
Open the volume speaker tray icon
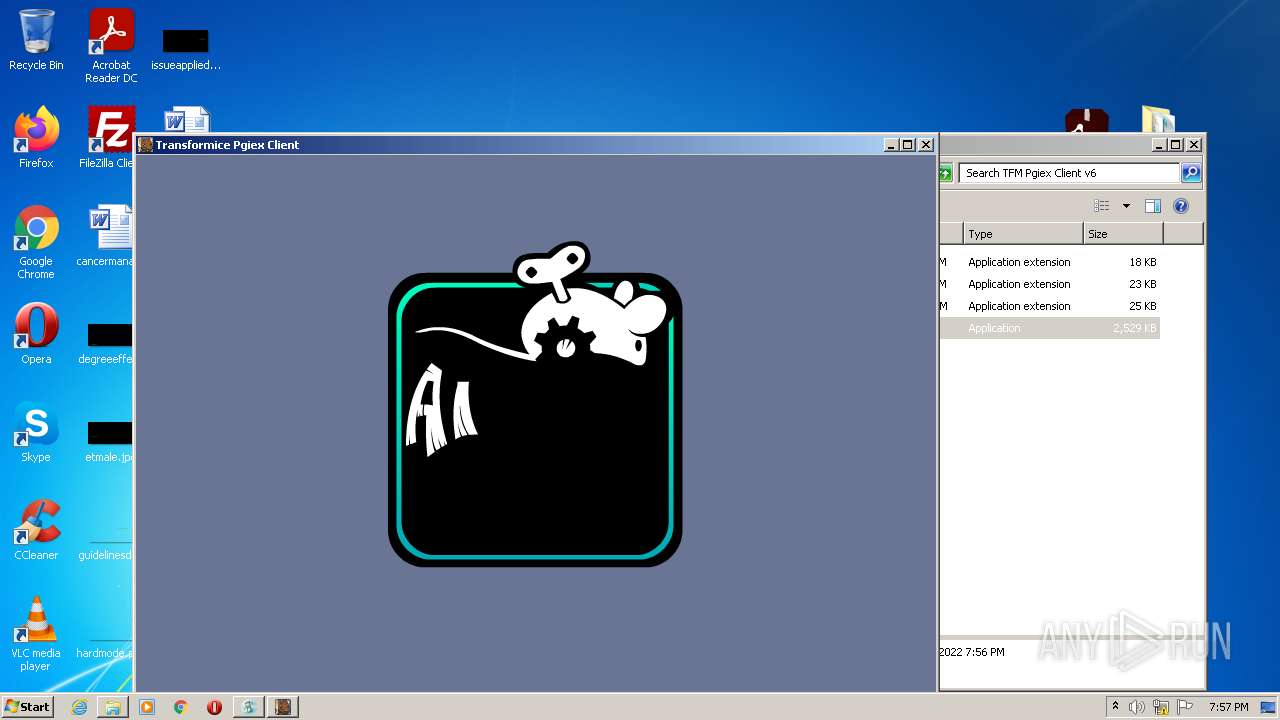click(x=1137, y=707)
